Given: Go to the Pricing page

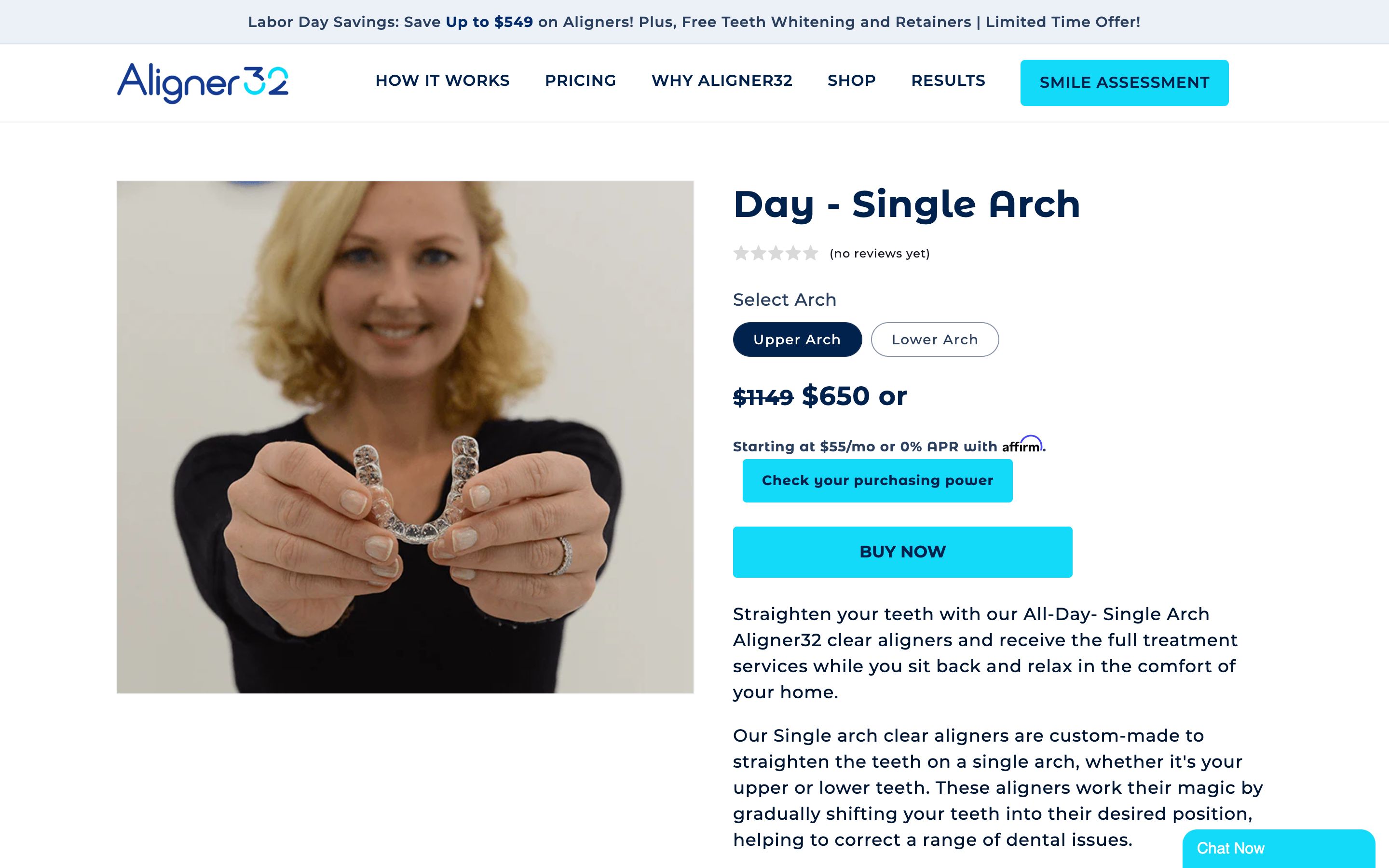Looking at the screenshot, I should [580, 81].
